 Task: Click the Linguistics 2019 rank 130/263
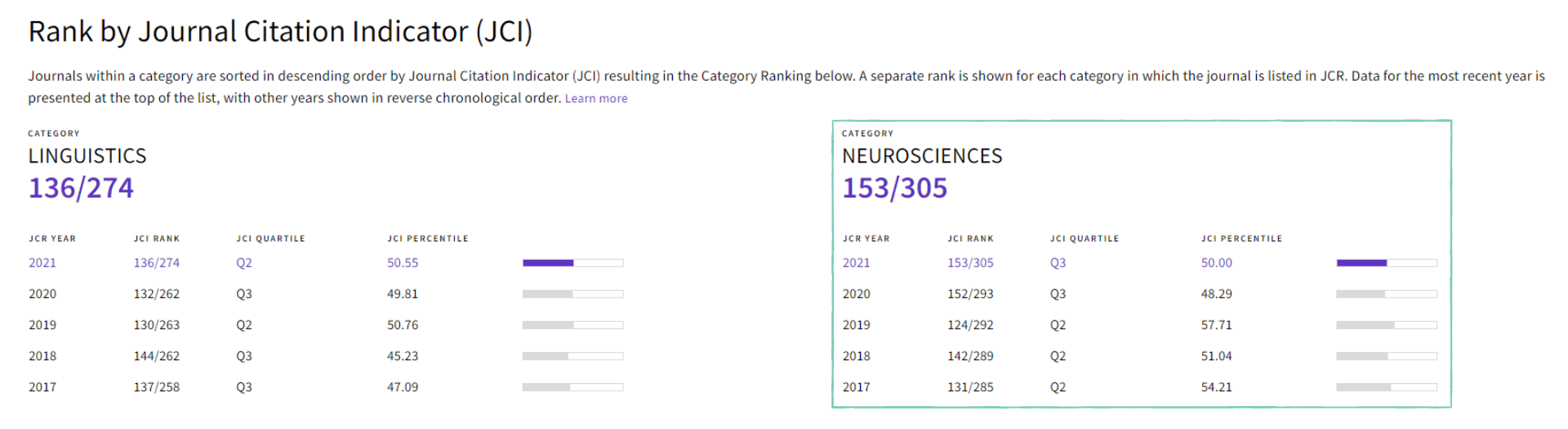tap(157, 325)
